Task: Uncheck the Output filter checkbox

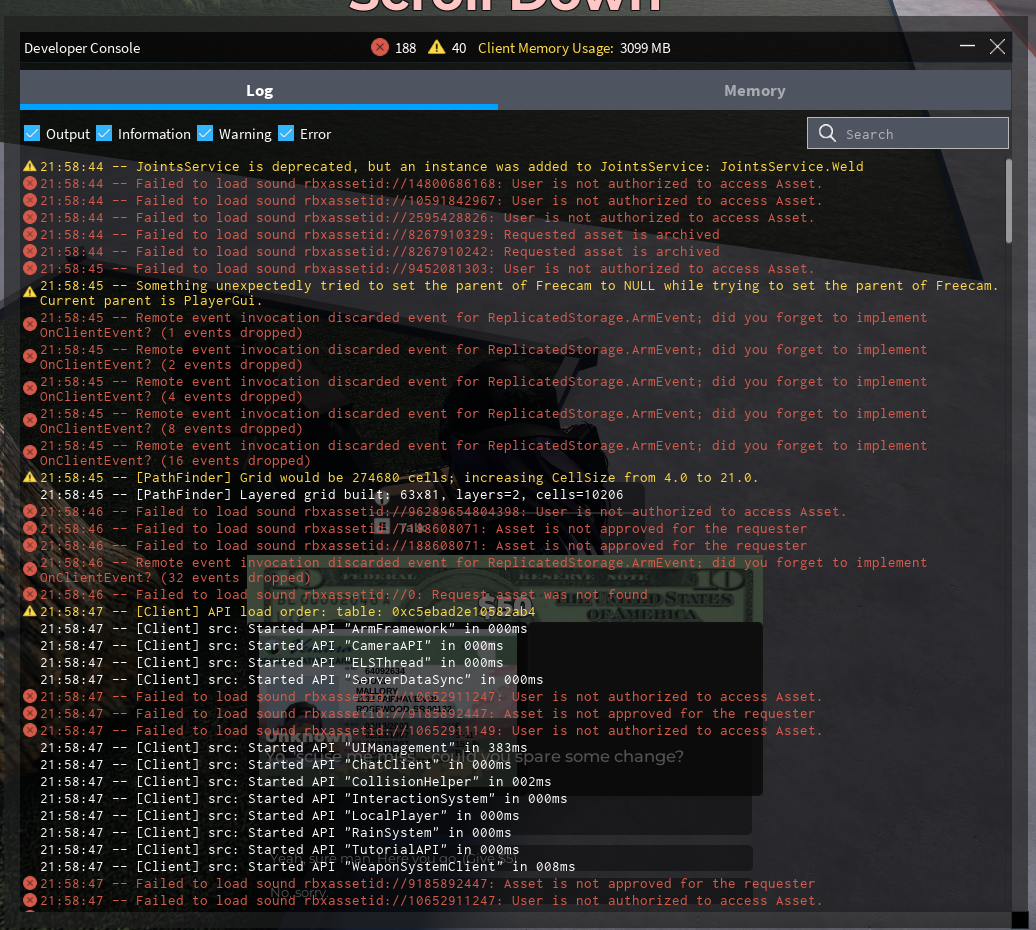Action: (32, 133)
